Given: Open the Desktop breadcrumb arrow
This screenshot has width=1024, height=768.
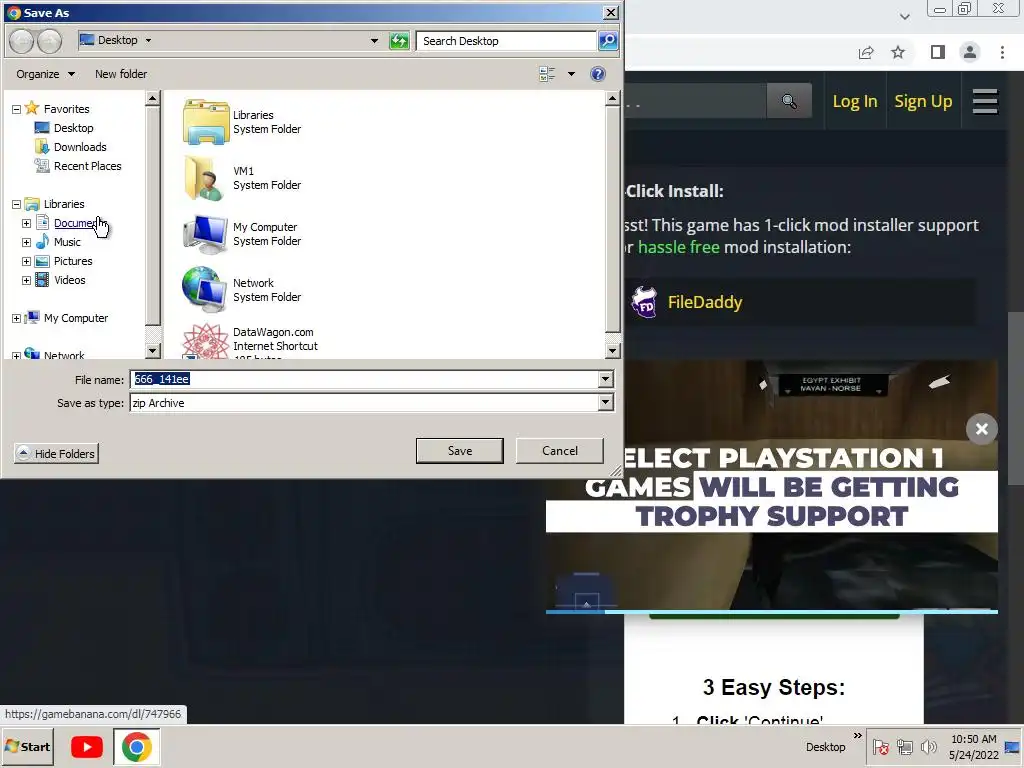Looking at the screenshot, I should [148, 40].
